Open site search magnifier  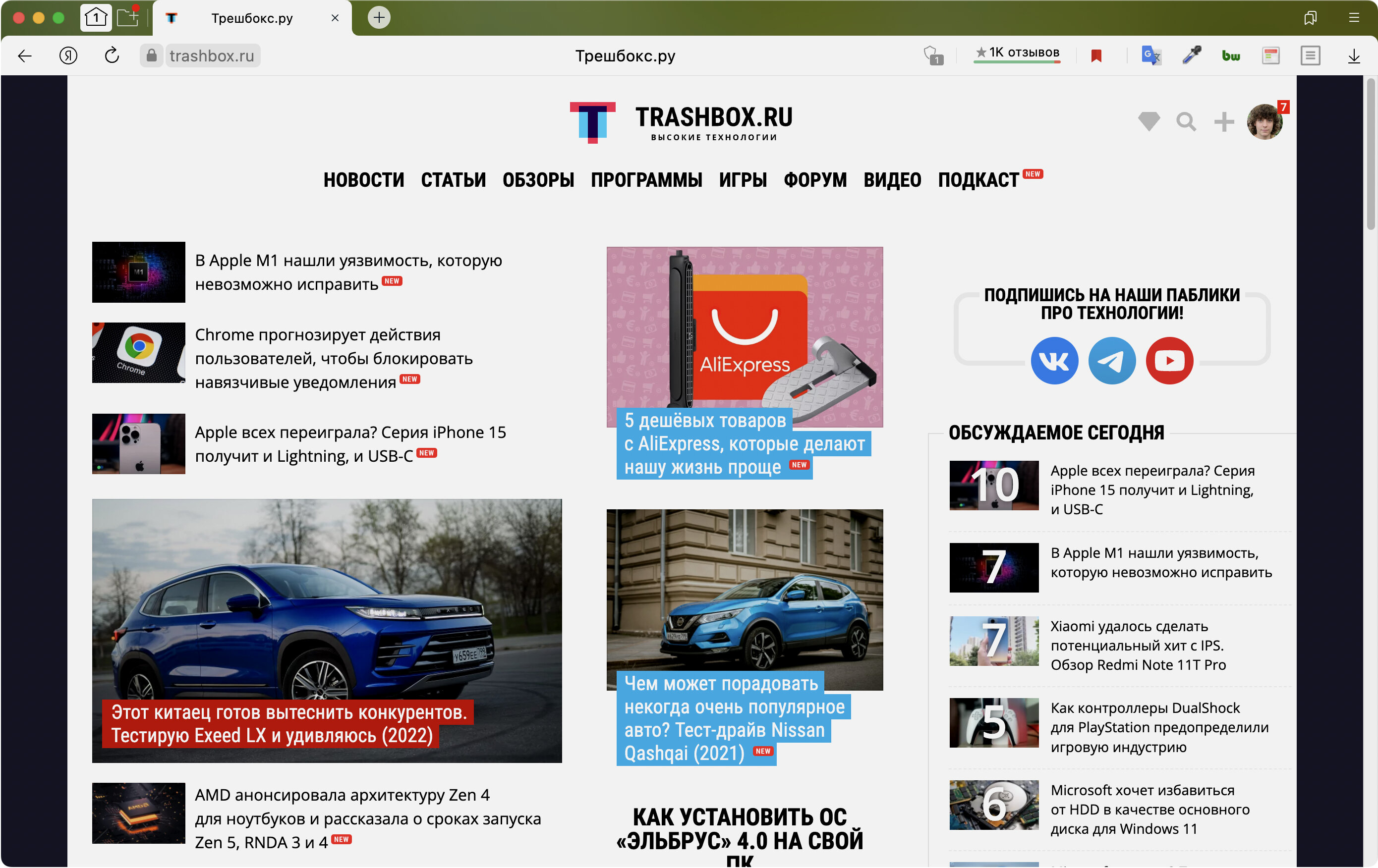pyautogui.click(x=1186, y=122)
